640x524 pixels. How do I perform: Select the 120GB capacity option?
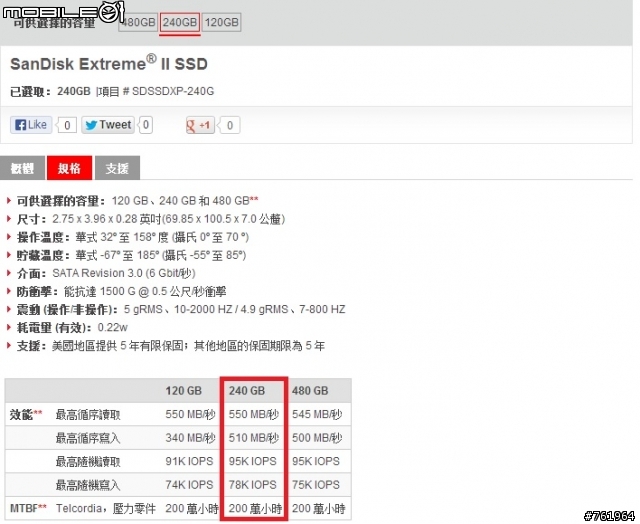[222, 22]
